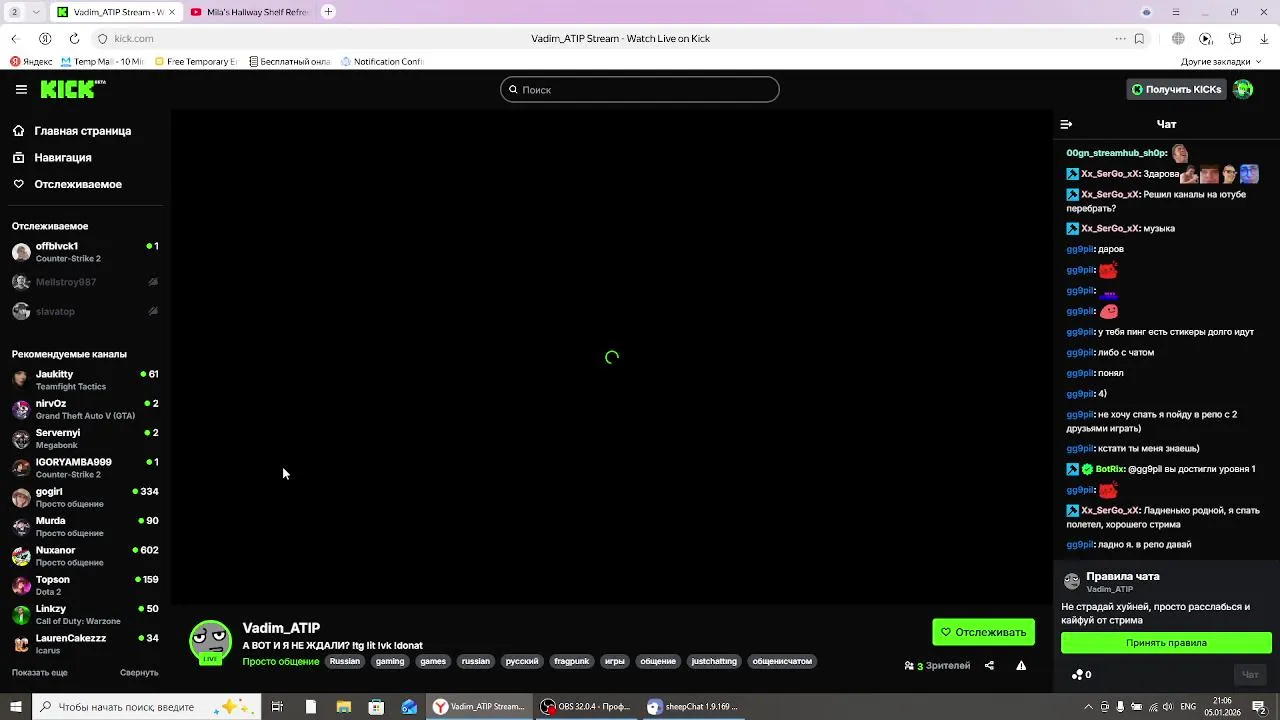Screen dimensions: 1280x720
Task: Click the kick.com address field
Action: [133, 38]
